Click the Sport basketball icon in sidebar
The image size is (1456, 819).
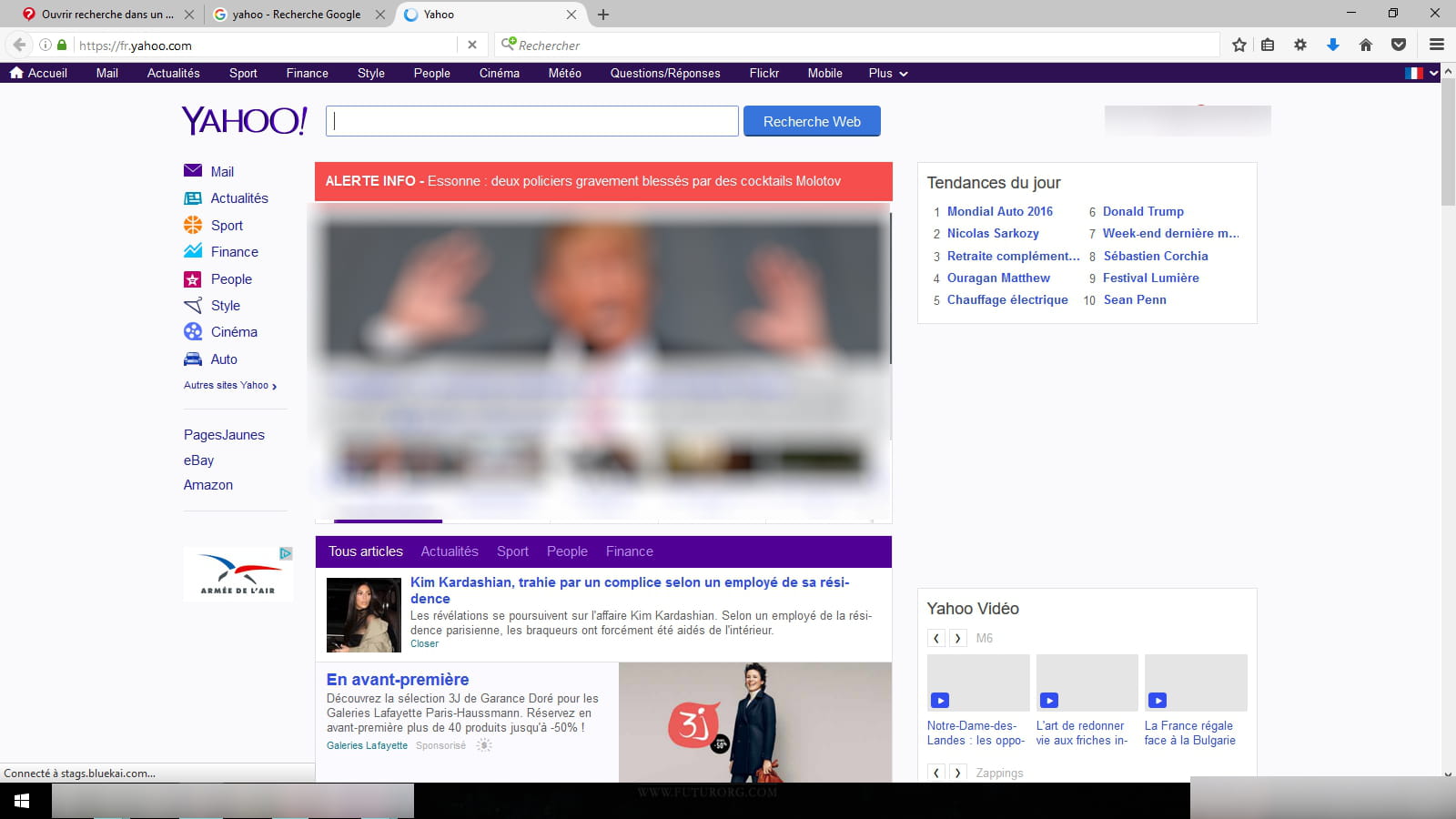pyautogui.click(x=193, y=225)
